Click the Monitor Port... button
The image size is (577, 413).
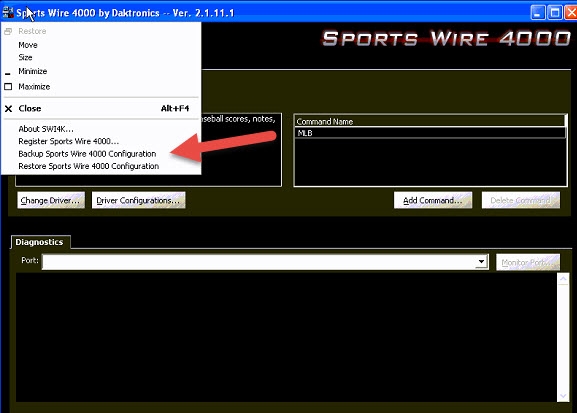tap(528, 262)
